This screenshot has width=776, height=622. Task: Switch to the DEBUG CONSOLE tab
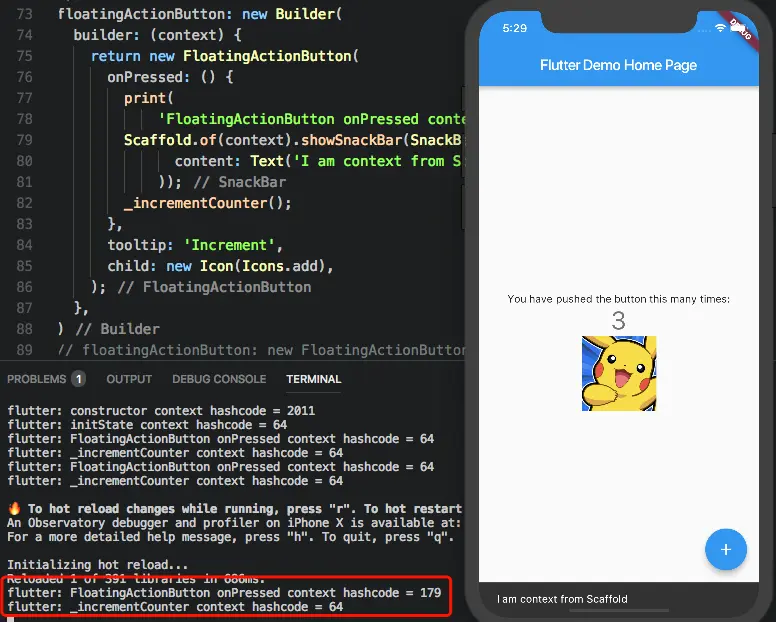[219, 379]
